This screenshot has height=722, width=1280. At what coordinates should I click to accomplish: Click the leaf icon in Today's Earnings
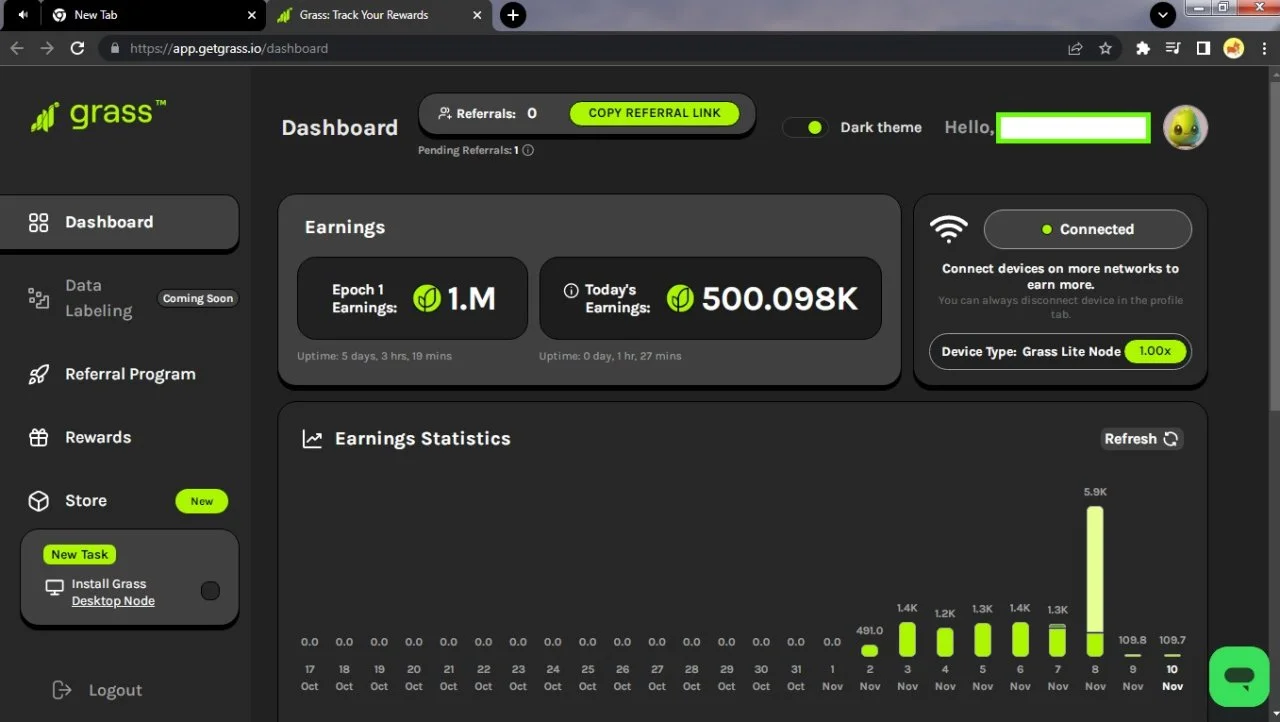coord(680,298)
